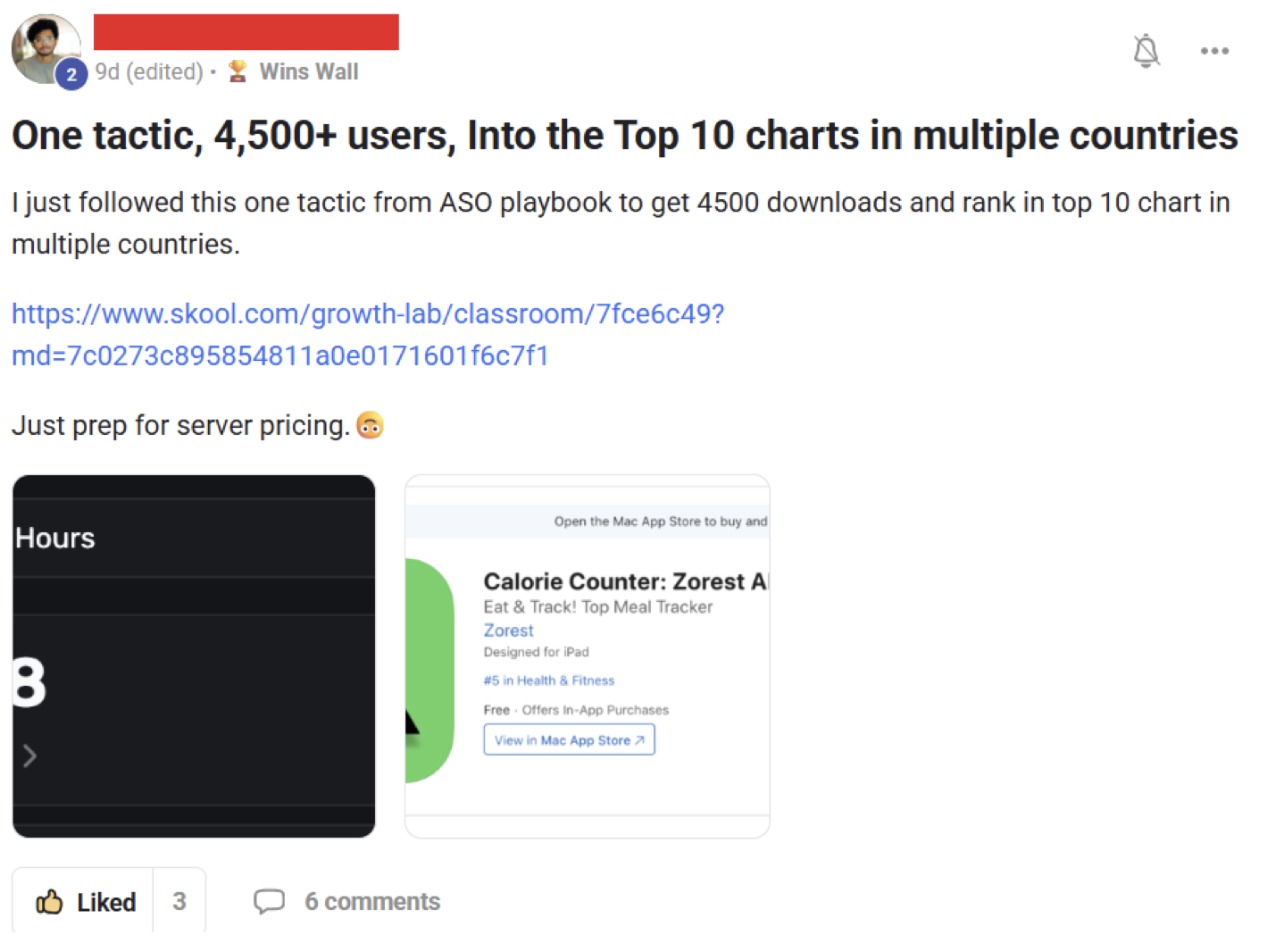Click the View in Mac App Store button

tap(569, 740)
